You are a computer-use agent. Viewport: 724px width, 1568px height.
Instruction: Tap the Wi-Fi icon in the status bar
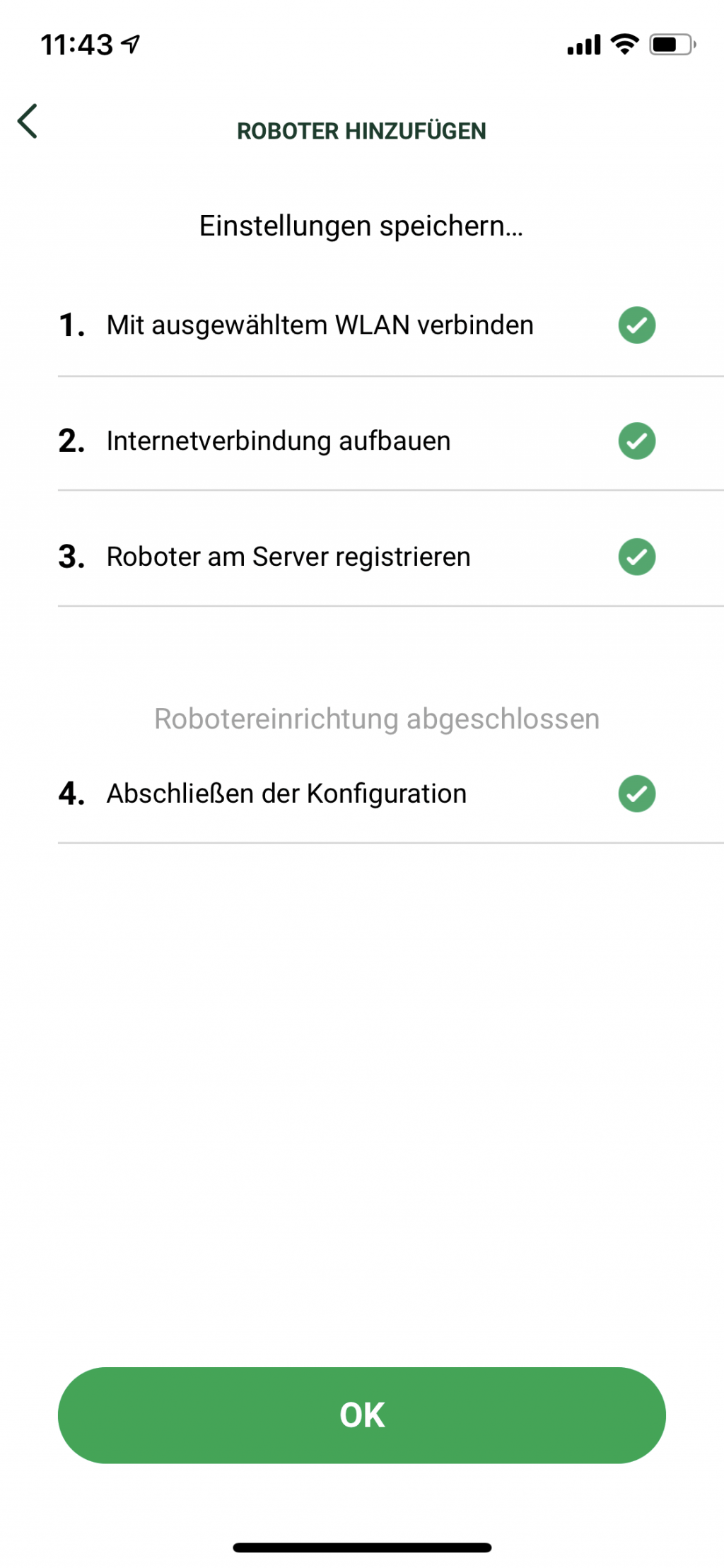tap(624, 45)
